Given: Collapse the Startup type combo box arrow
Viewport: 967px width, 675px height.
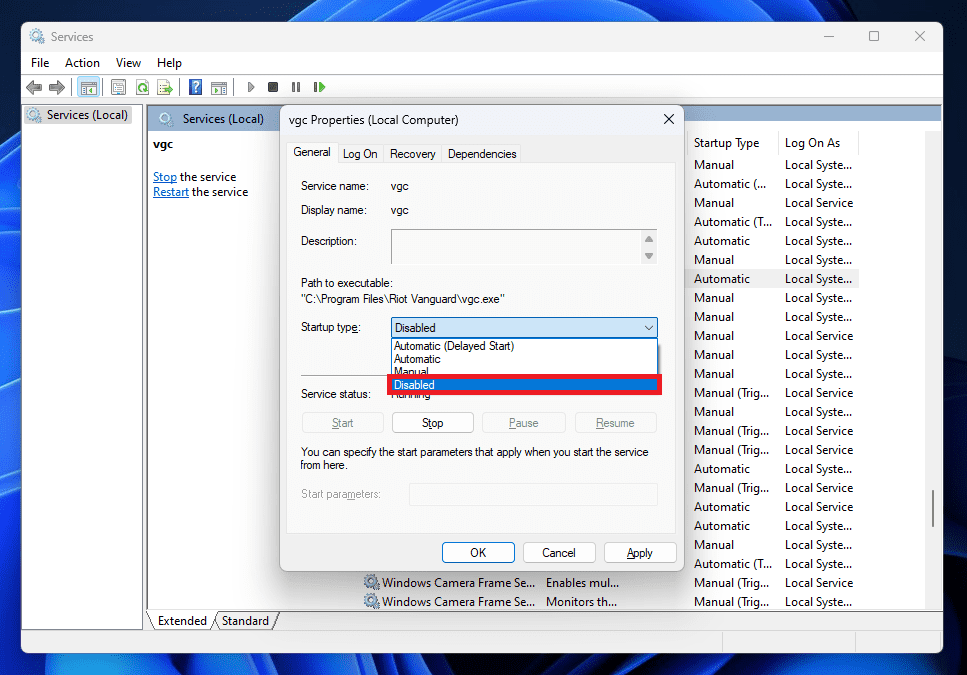Looking at the screenshot, I should tap(649, 327).
